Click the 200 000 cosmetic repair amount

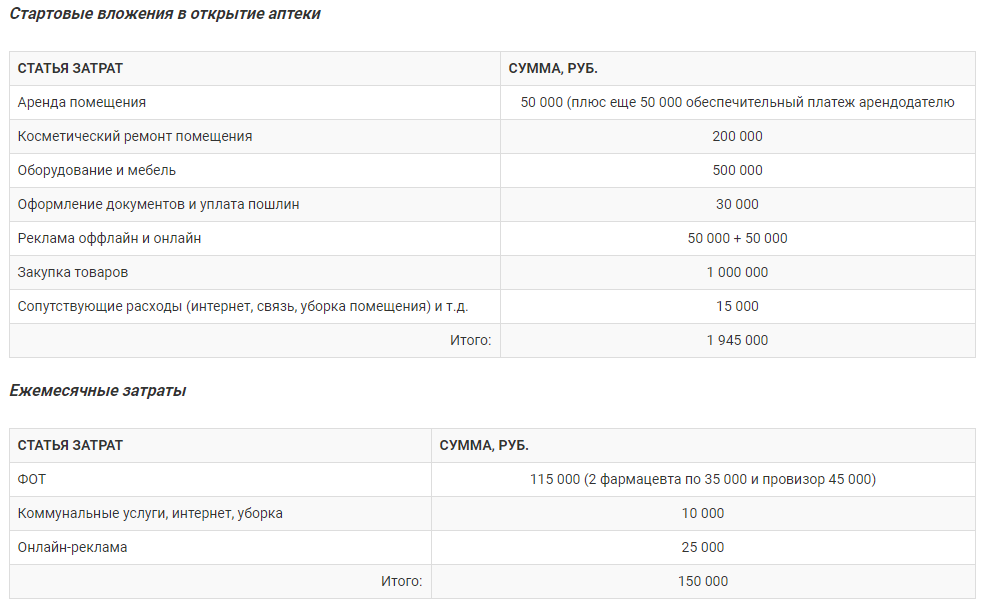pos(737,136)
